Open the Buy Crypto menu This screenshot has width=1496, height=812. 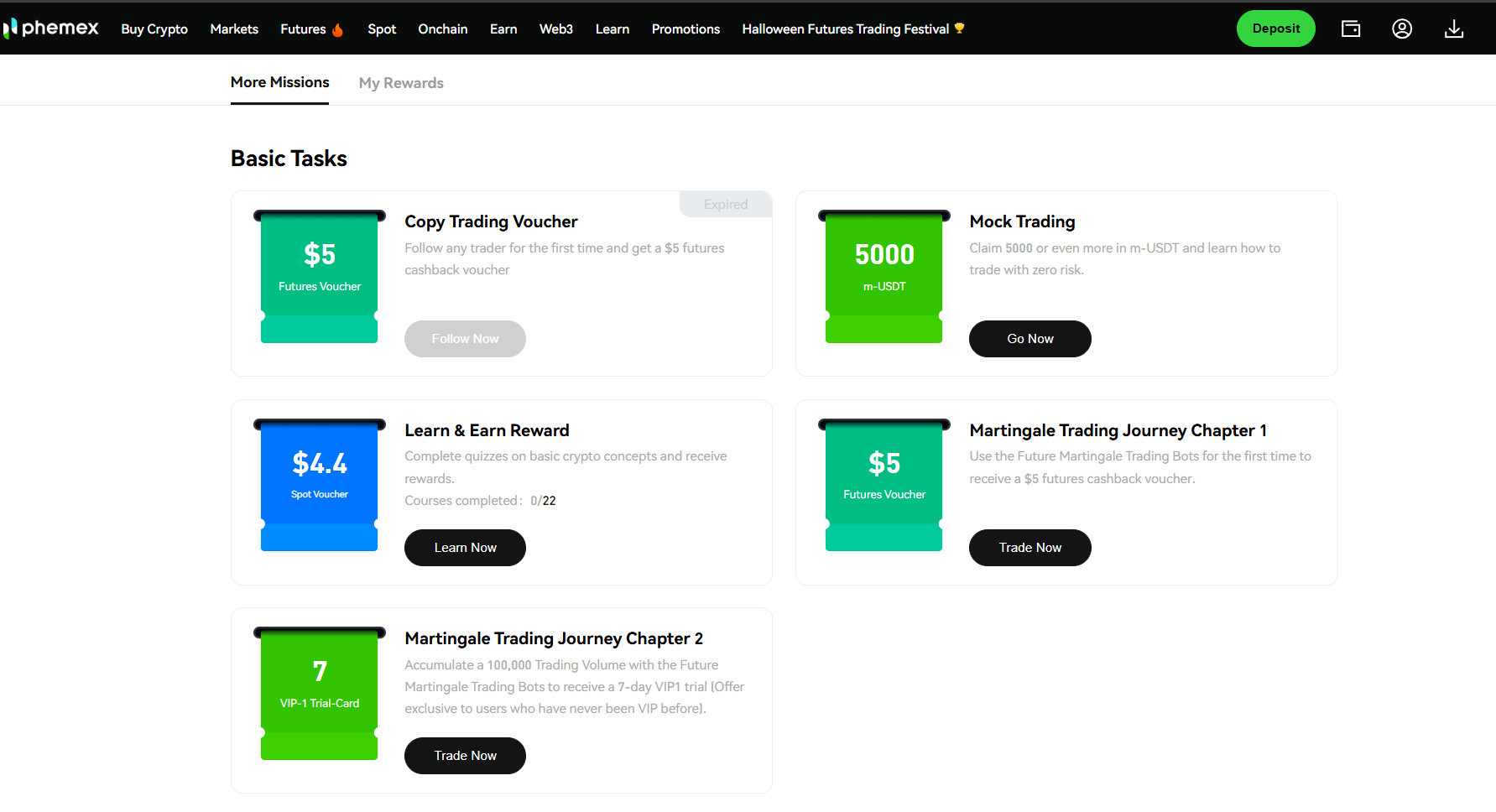[154, 29]
